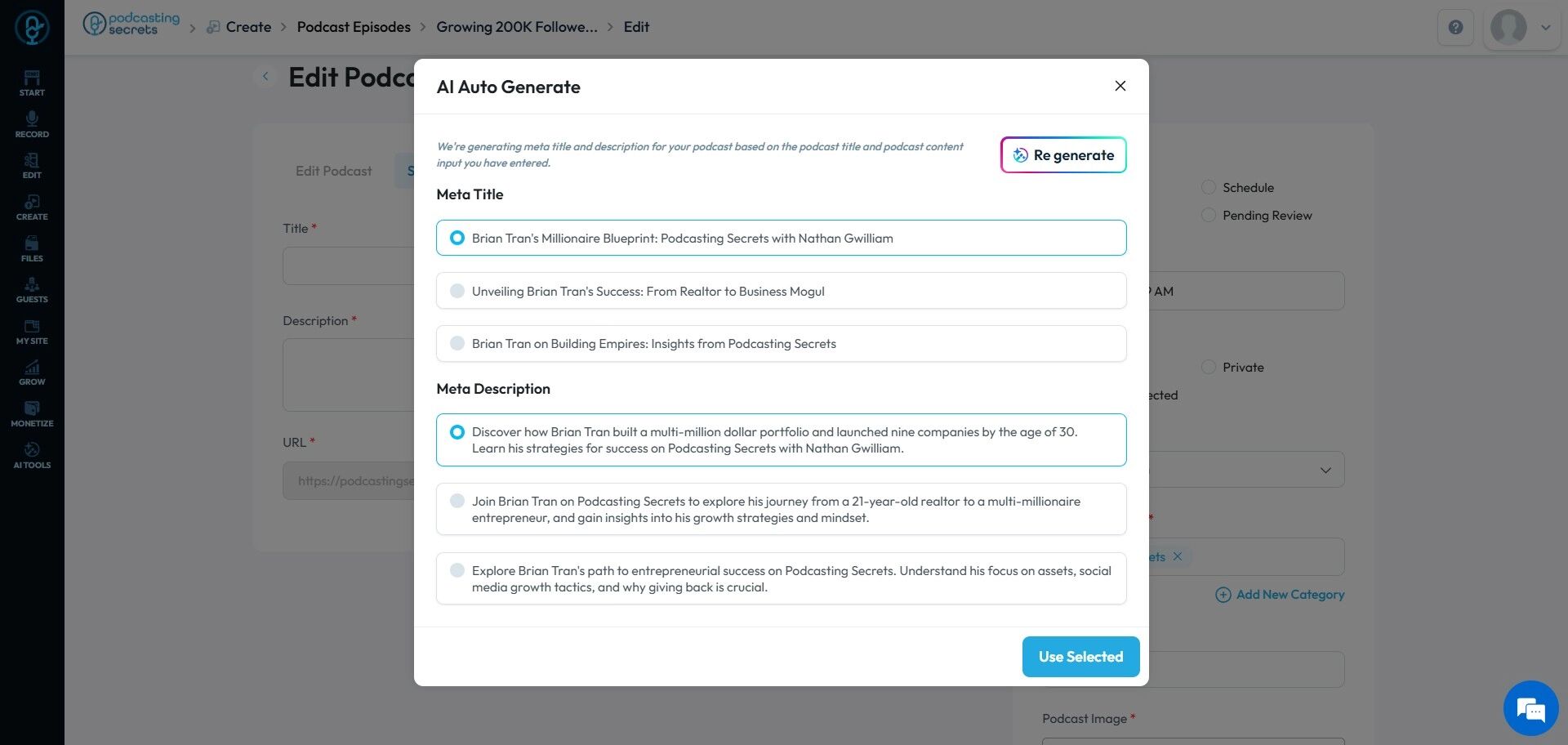Open the live chat widget

point(1530,707)
